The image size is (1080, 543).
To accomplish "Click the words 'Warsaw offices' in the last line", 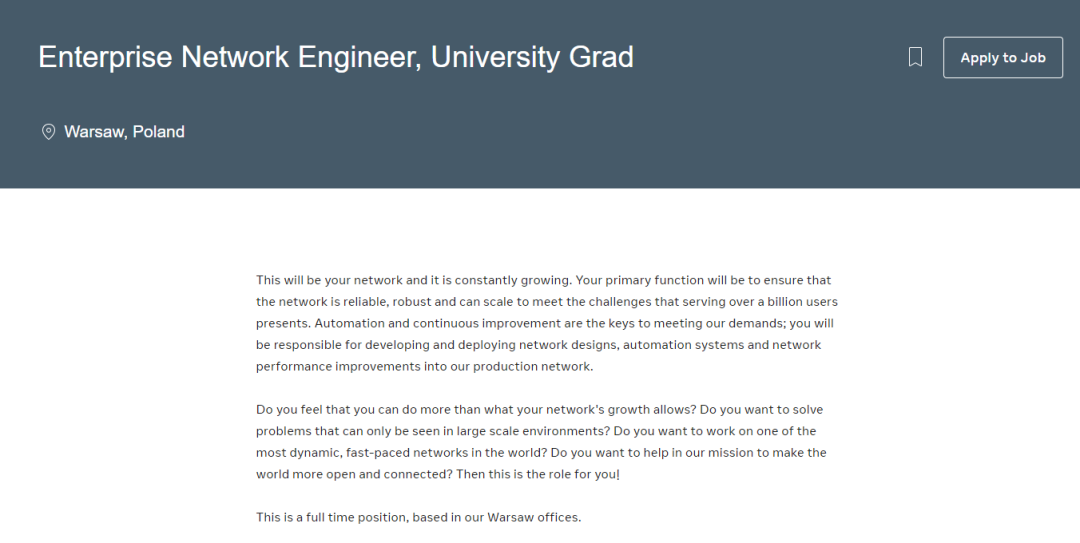I will (534, 517).
